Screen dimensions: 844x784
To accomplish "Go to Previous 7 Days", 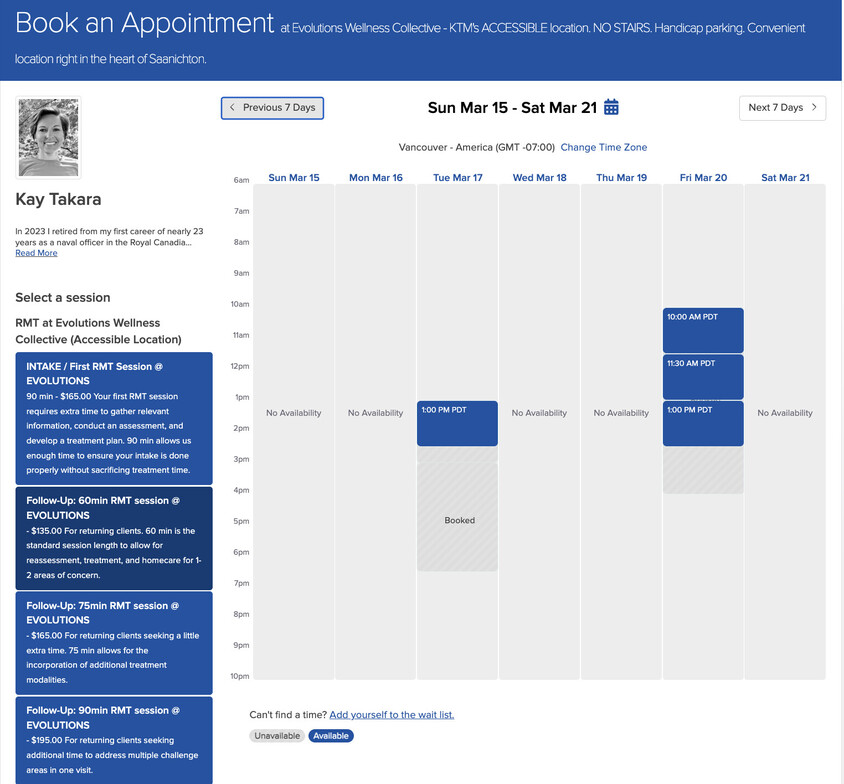I will pos(272,107).
